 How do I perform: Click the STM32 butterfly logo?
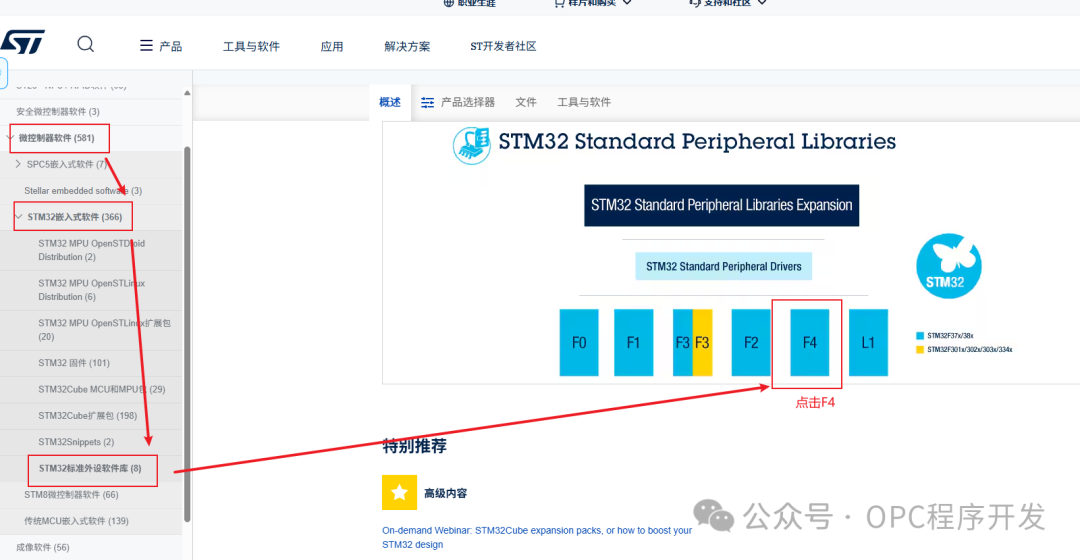pos(948,266)
